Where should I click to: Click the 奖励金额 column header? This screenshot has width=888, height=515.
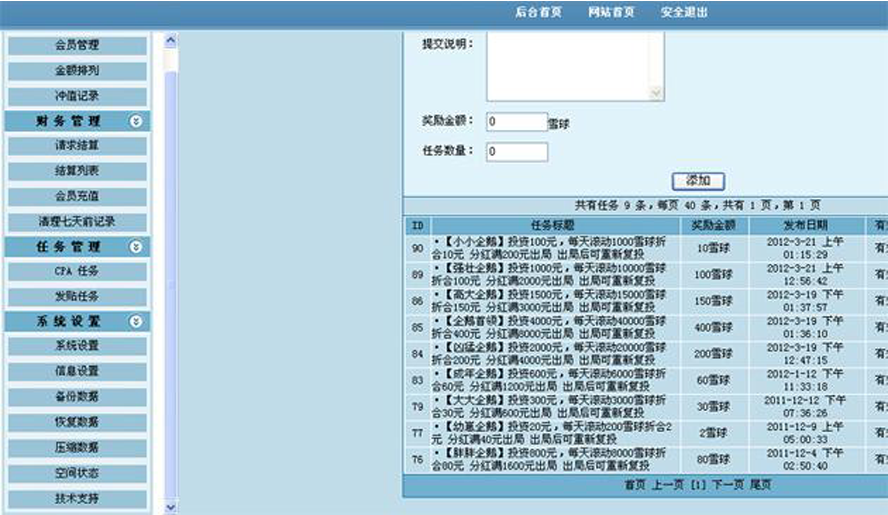tap(714, 225)
